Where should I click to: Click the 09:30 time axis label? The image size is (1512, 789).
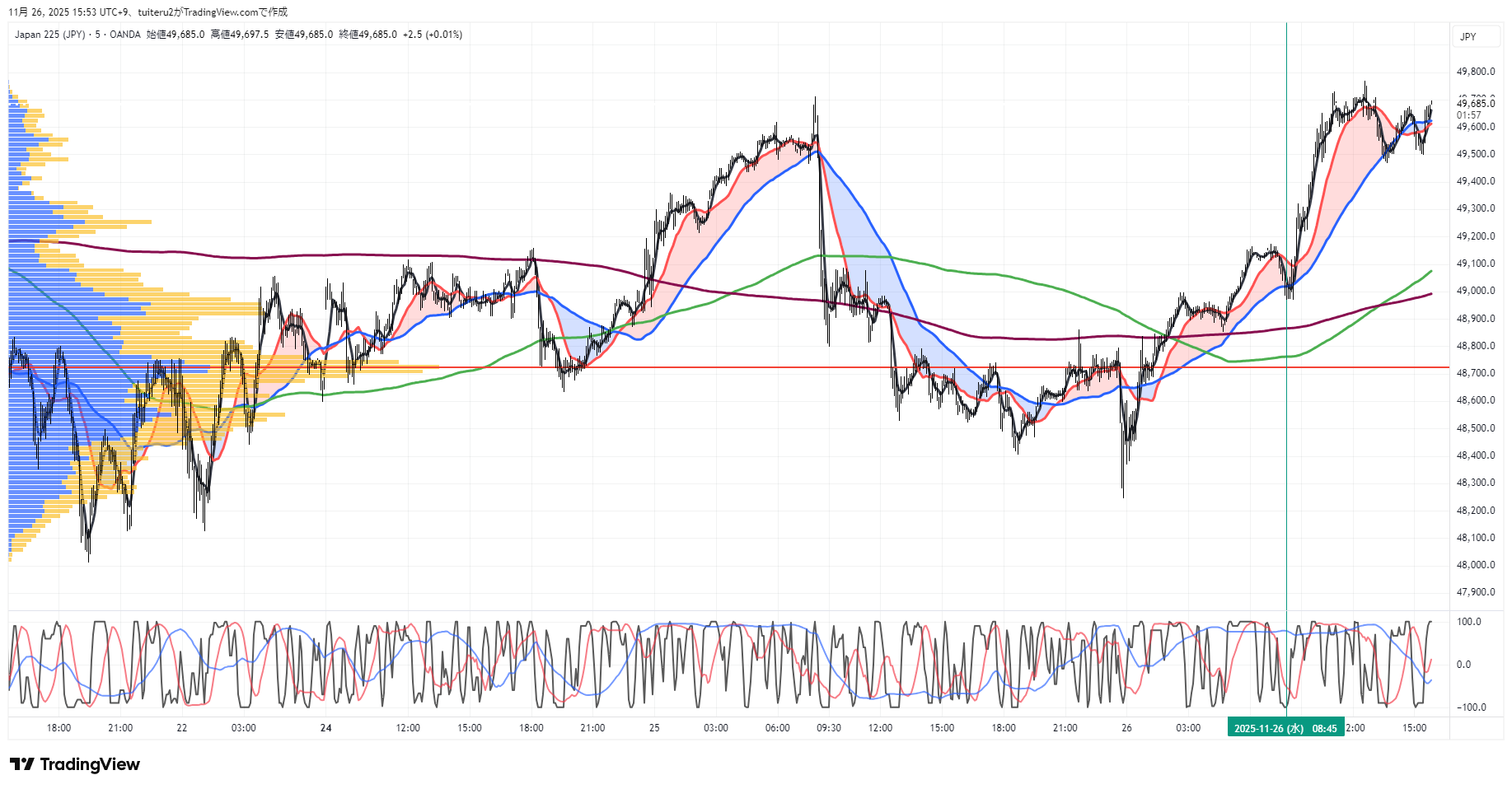click(828, 728)
